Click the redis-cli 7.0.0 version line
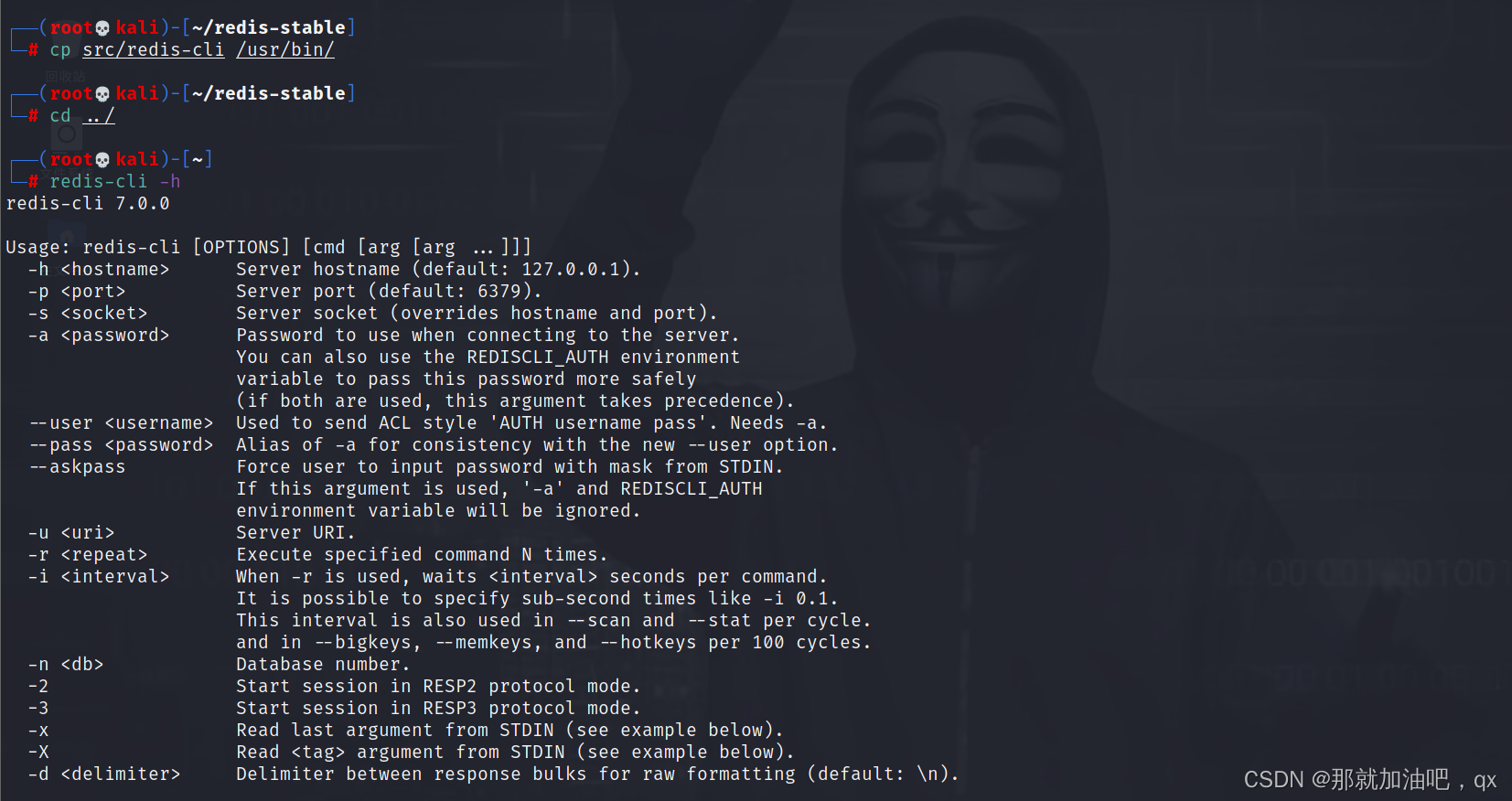Image resolution: width=1512 pixels, height=801 pixels. (88, 204)
